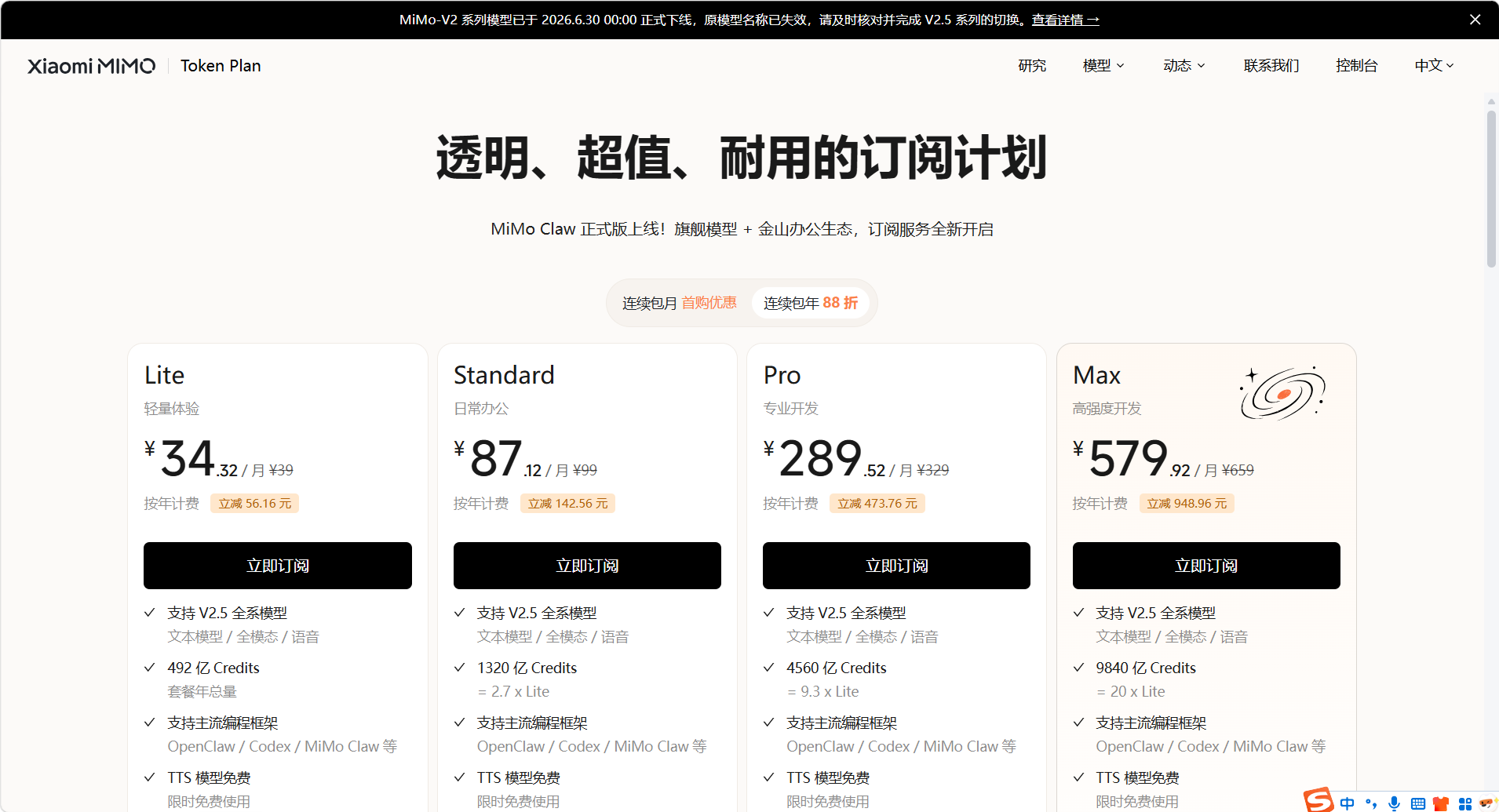
Task: Click the checkmark beside Lite 492 亿 Credits
Action: (x=150, y=668)
